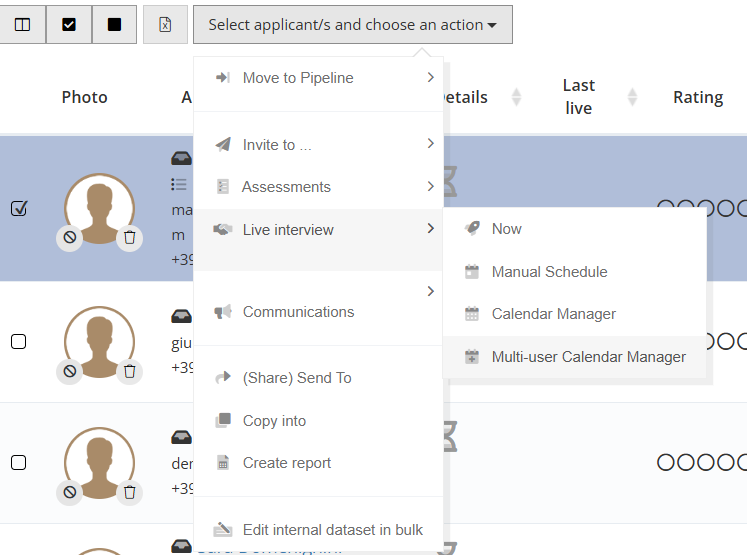Click calendar grid icon beside Calendar Manager
This screenshot has width=747, height=555.
472,314
